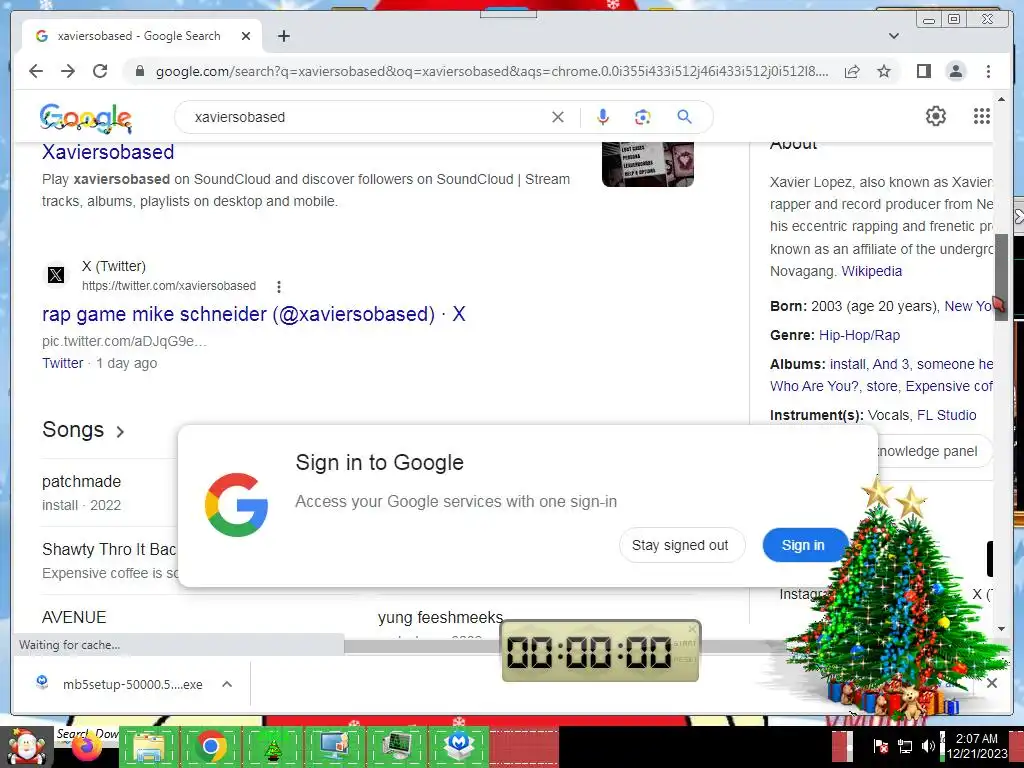Open the Xaviersobased SoundCloud result
1024x768 pixels.
[x=108, y=152]
